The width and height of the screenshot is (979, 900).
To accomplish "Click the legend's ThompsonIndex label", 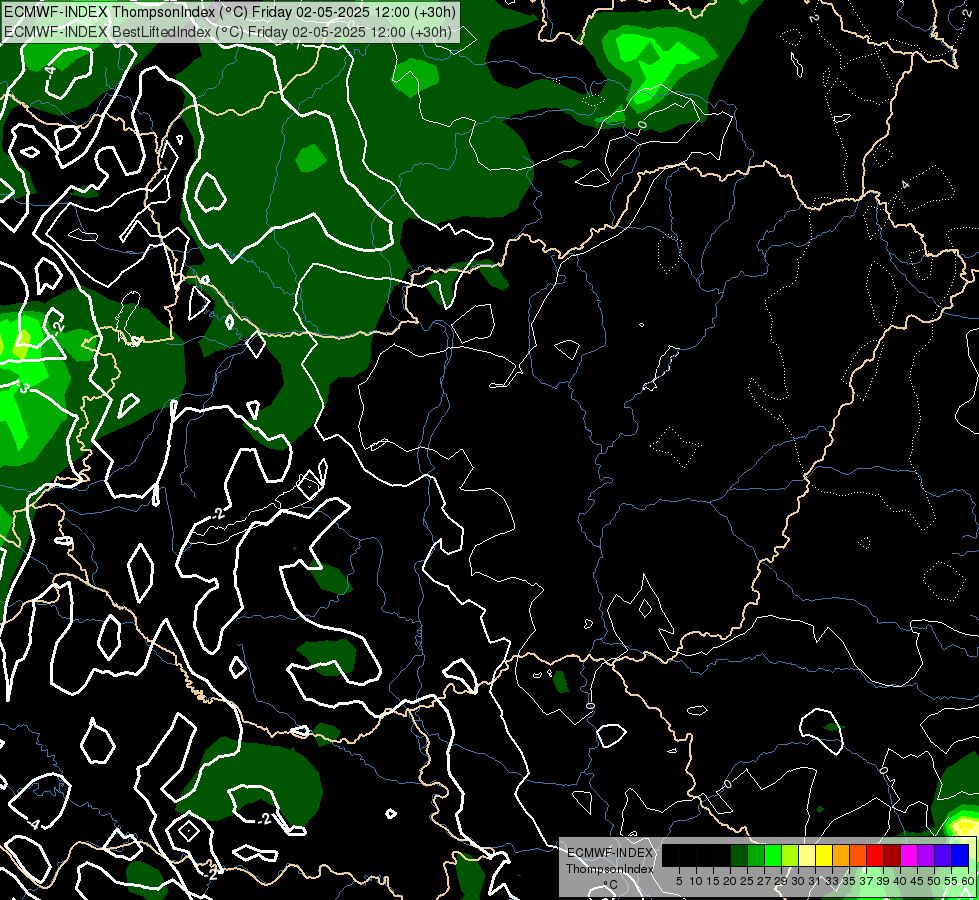I will (x=610, y=869).
